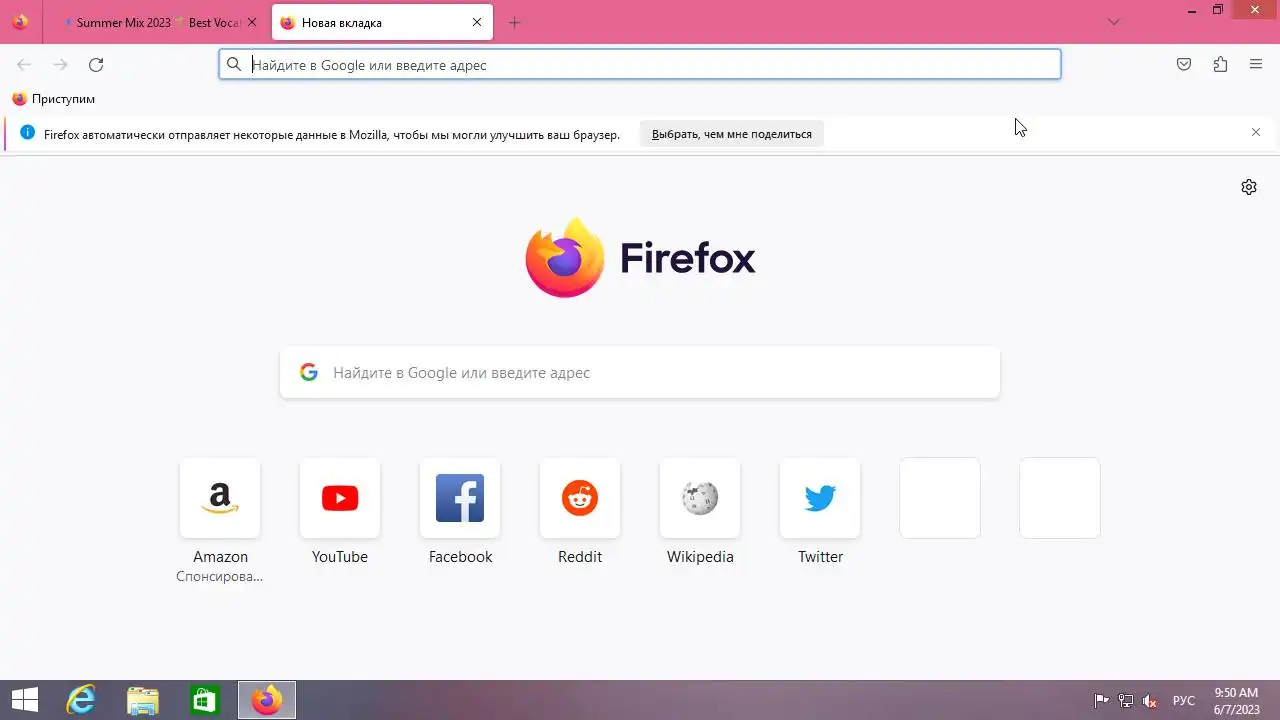Open the Firefox hamburger menu
The width and height of the screenshot is (1280, 720).
[x=1256, y=65]
